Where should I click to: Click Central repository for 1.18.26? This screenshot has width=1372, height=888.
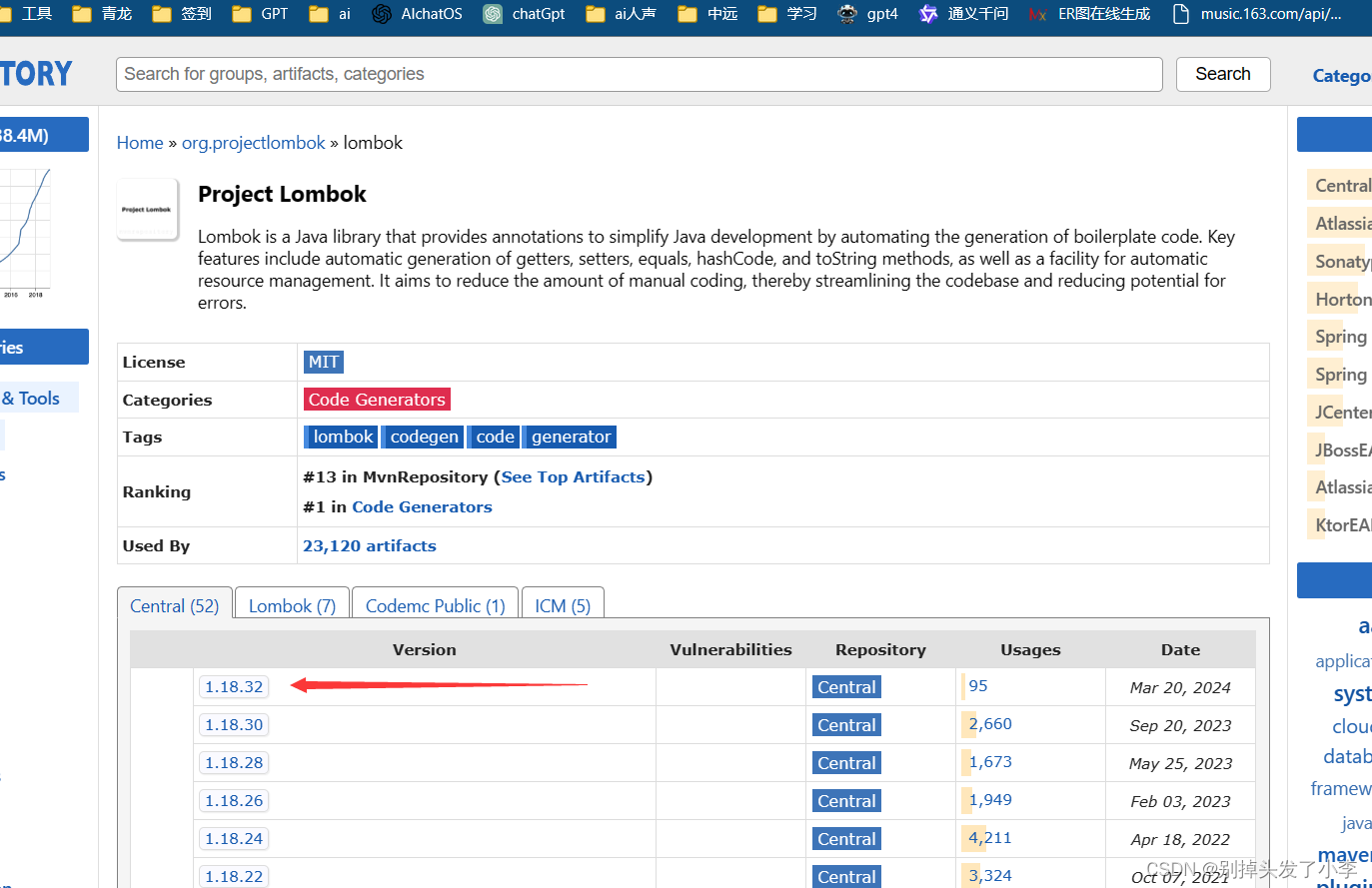846,801
